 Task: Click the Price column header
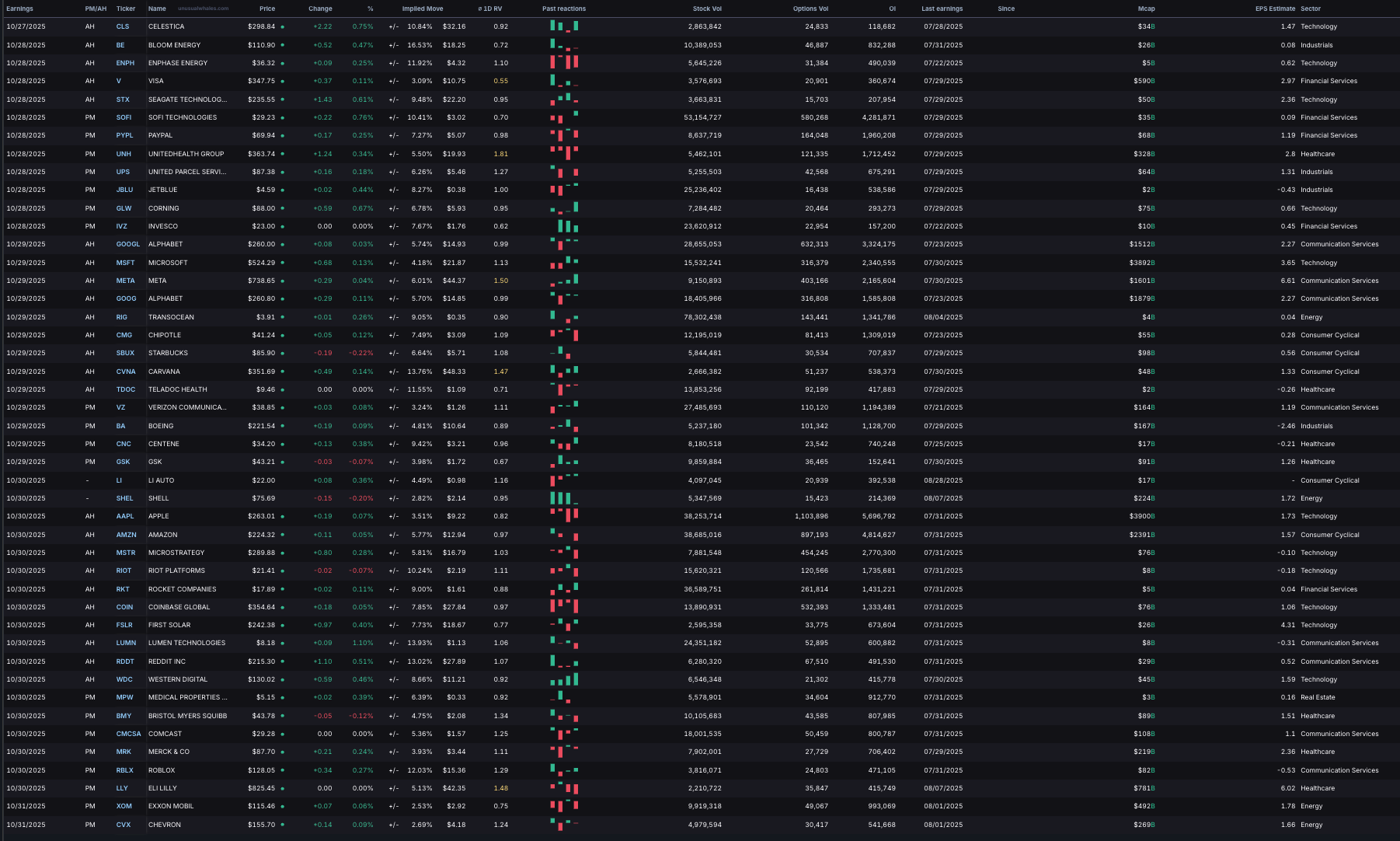coord(267,9)
